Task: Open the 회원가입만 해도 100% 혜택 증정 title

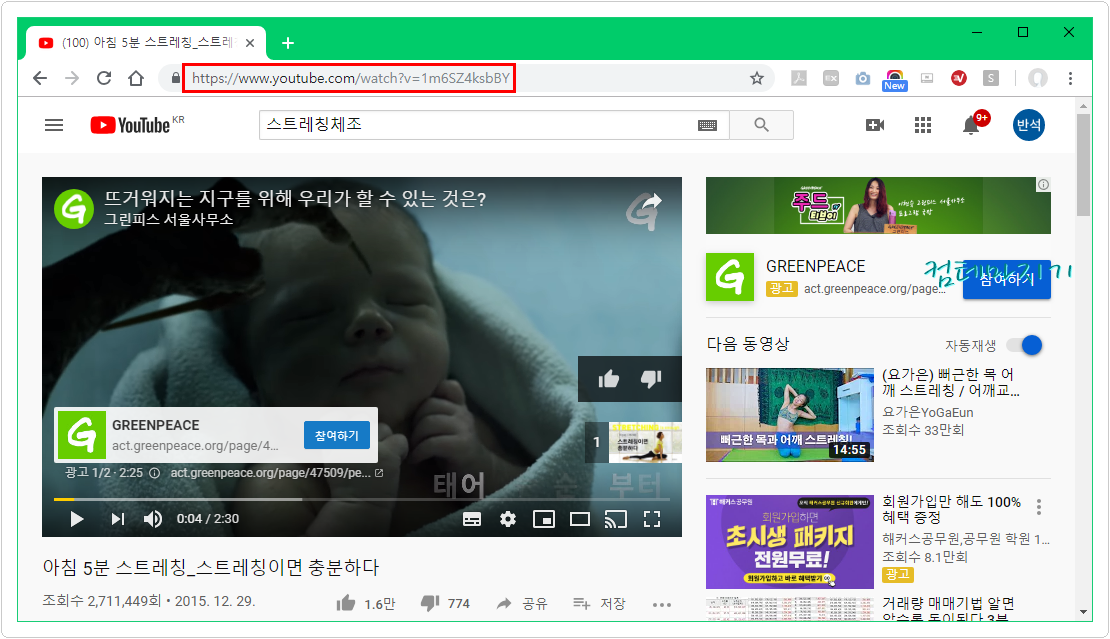Action: click(951, 510)
